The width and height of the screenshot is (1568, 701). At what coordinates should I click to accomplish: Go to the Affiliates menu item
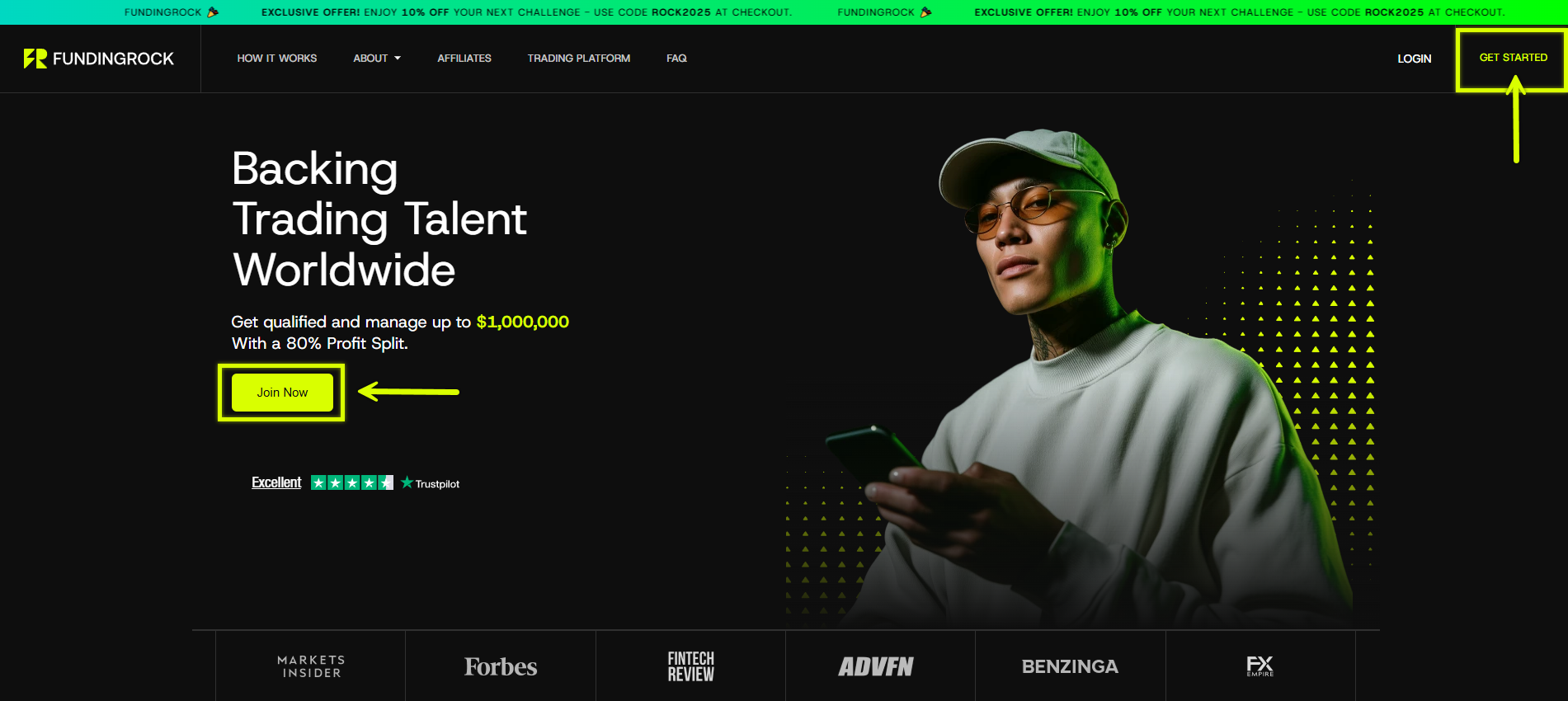(x=464, y=59)
